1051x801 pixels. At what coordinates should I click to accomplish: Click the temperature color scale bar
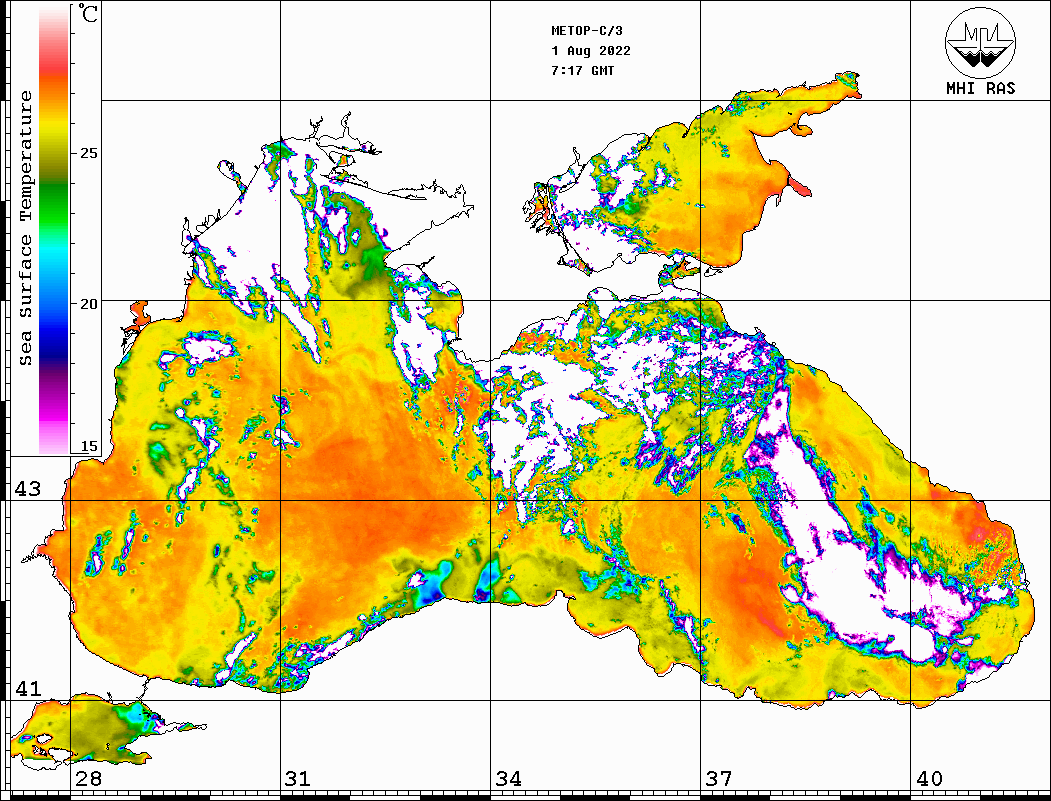pos(54,230)
